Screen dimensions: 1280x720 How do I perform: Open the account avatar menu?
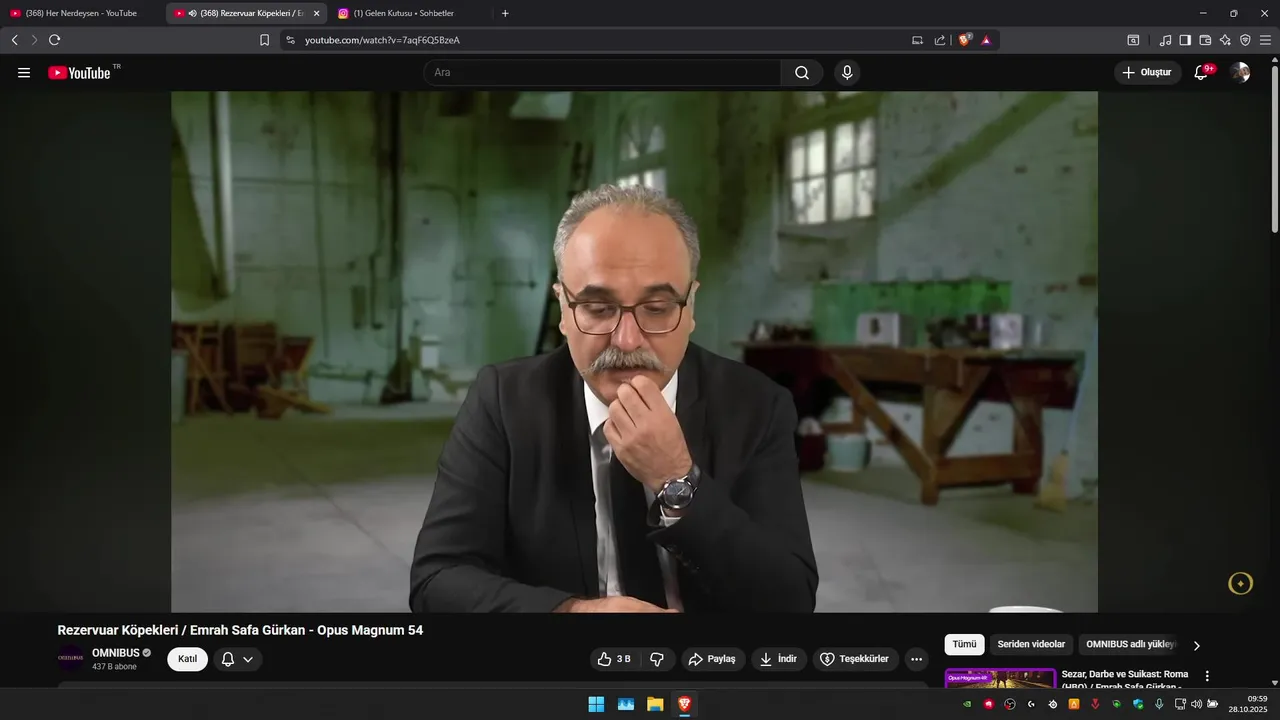click(x=1240, y=73)
